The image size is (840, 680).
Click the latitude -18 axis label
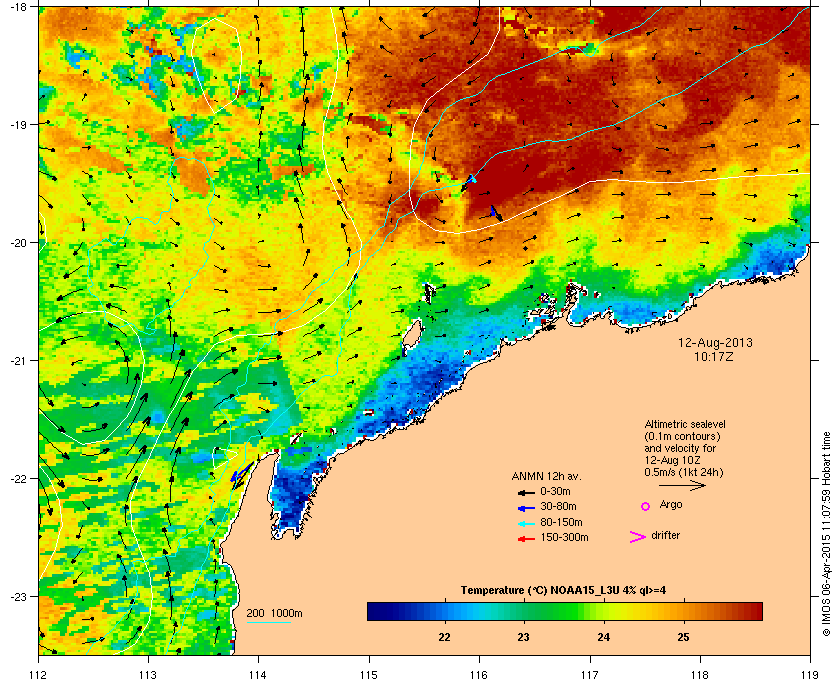pos(17,7)
